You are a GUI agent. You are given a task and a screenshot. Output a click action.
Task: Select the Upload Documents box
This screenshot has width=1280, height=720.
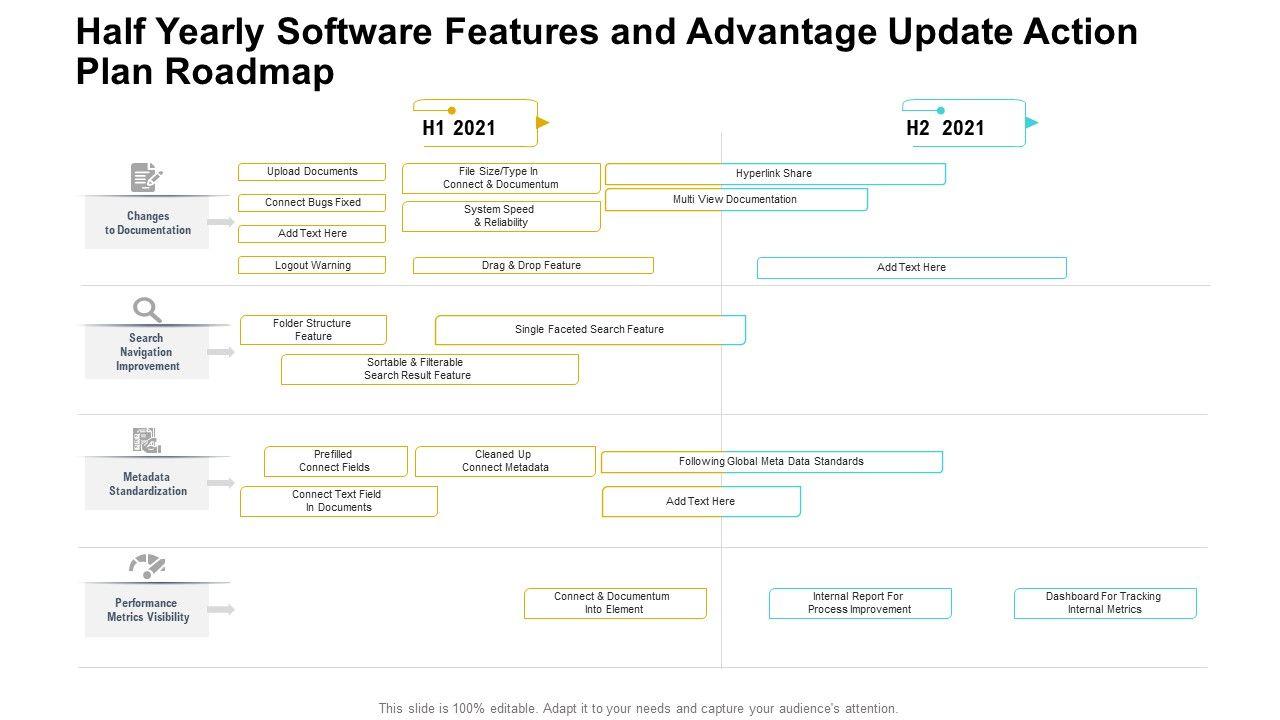click(312, 172)
